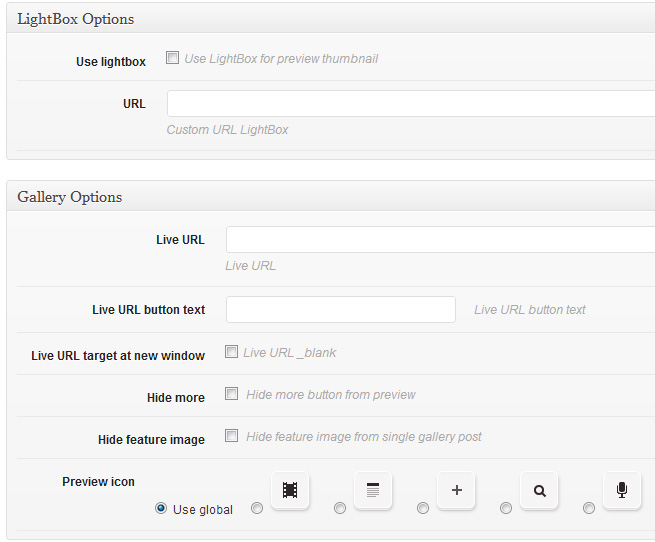This screenshot has width=655, height=542.
Task: Click the Gallery Options panel header
Action: tap(331, 196)
